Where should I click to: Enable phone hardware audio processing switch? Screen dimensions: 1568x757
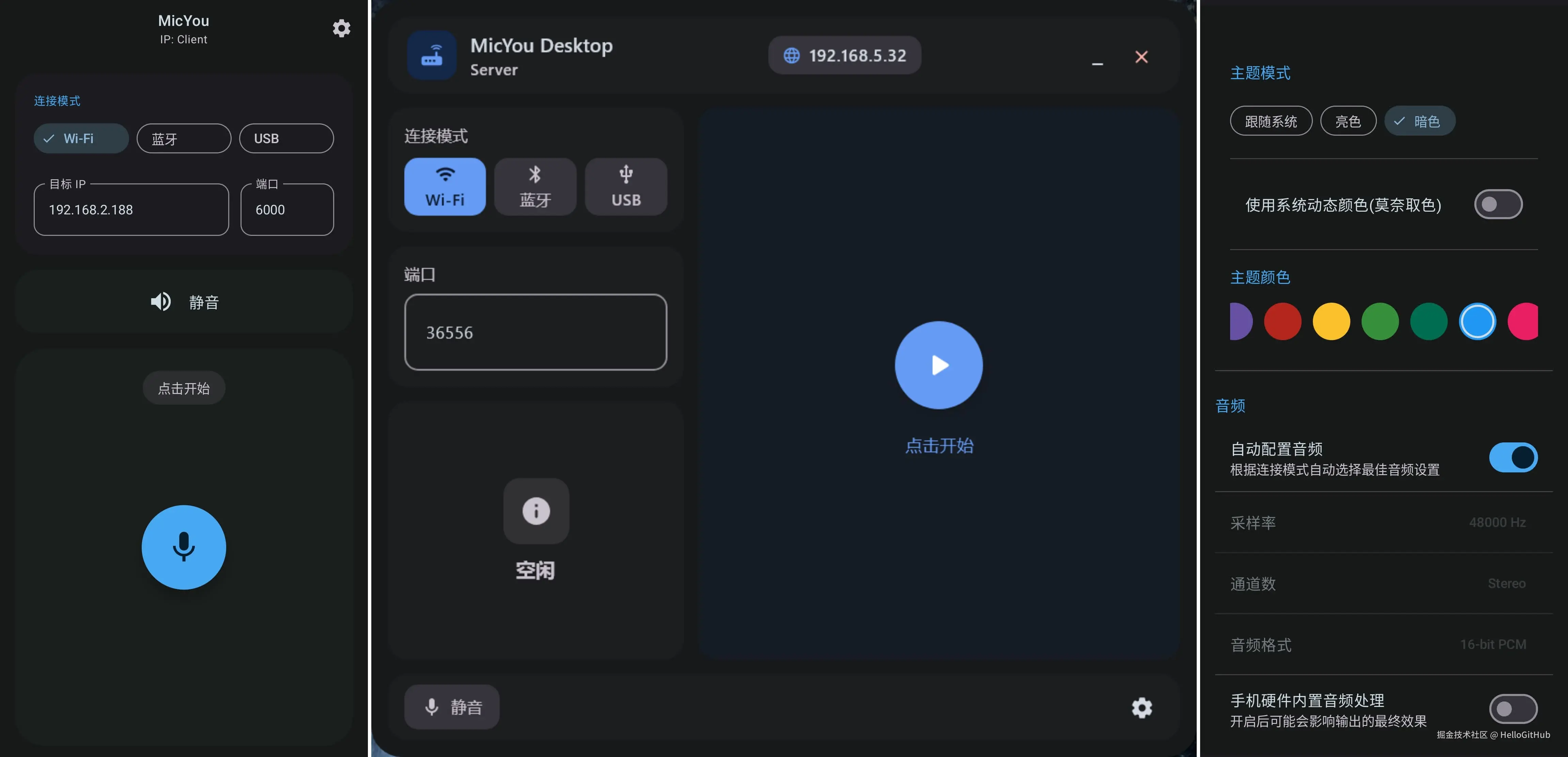1512,708
